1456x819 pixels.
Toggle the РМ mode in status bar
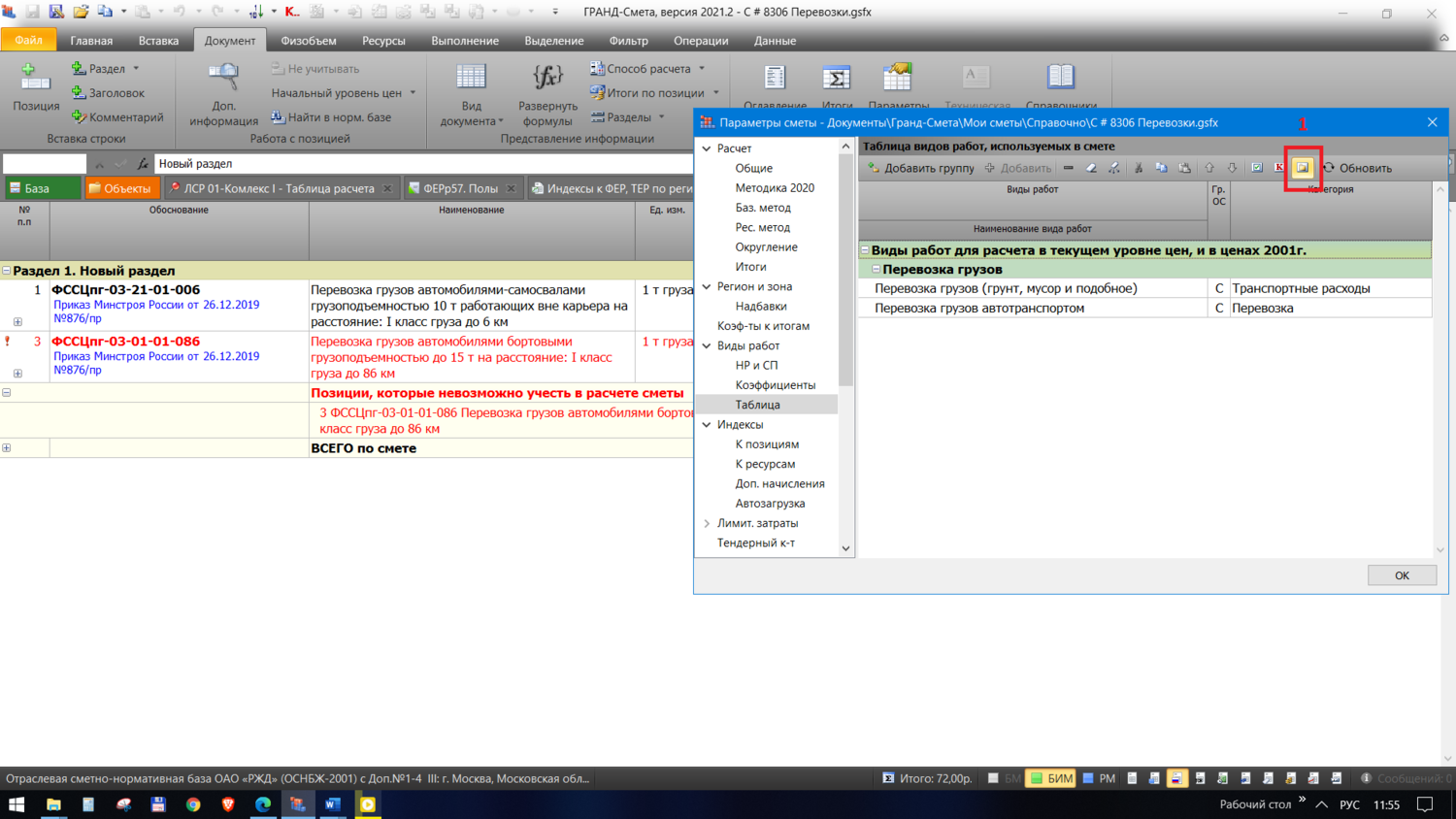pos(1099,778)
